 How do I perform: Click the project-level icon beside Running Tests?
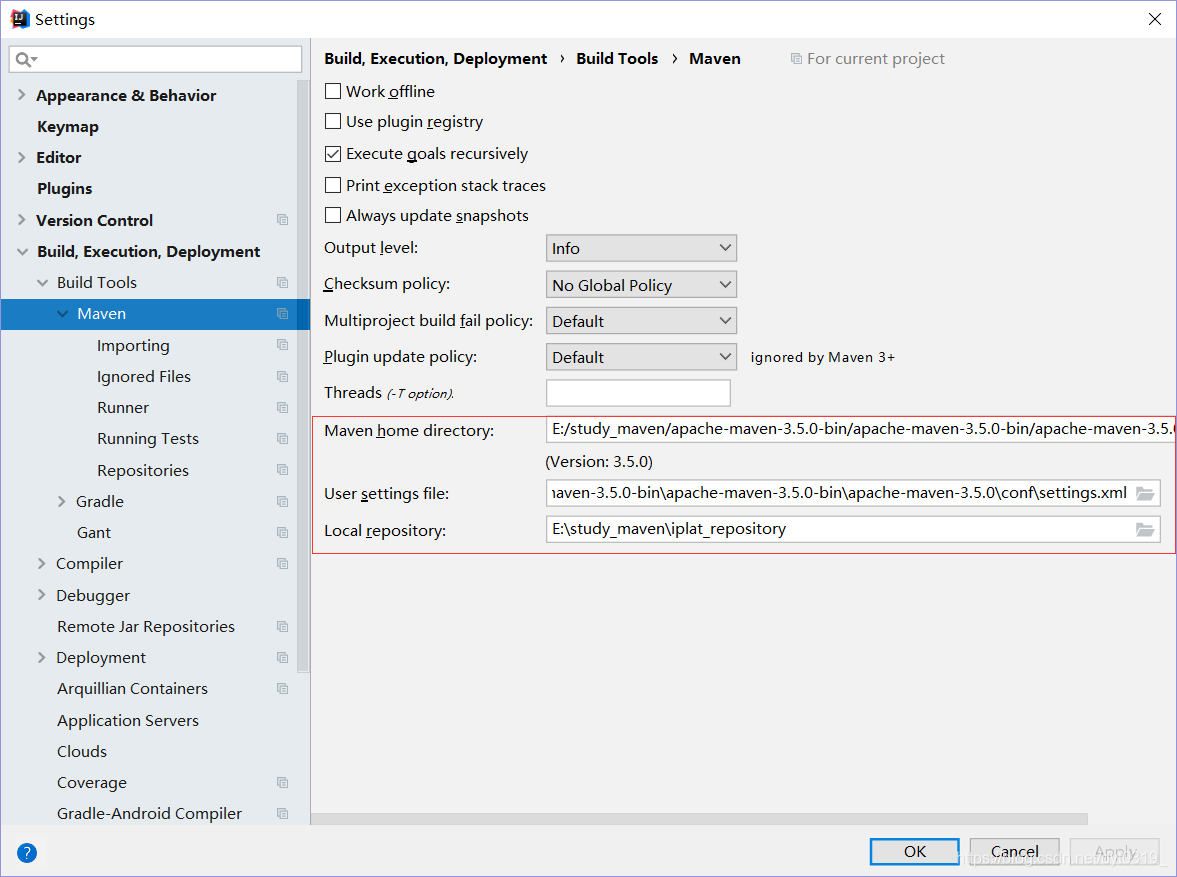click(282, 438)
